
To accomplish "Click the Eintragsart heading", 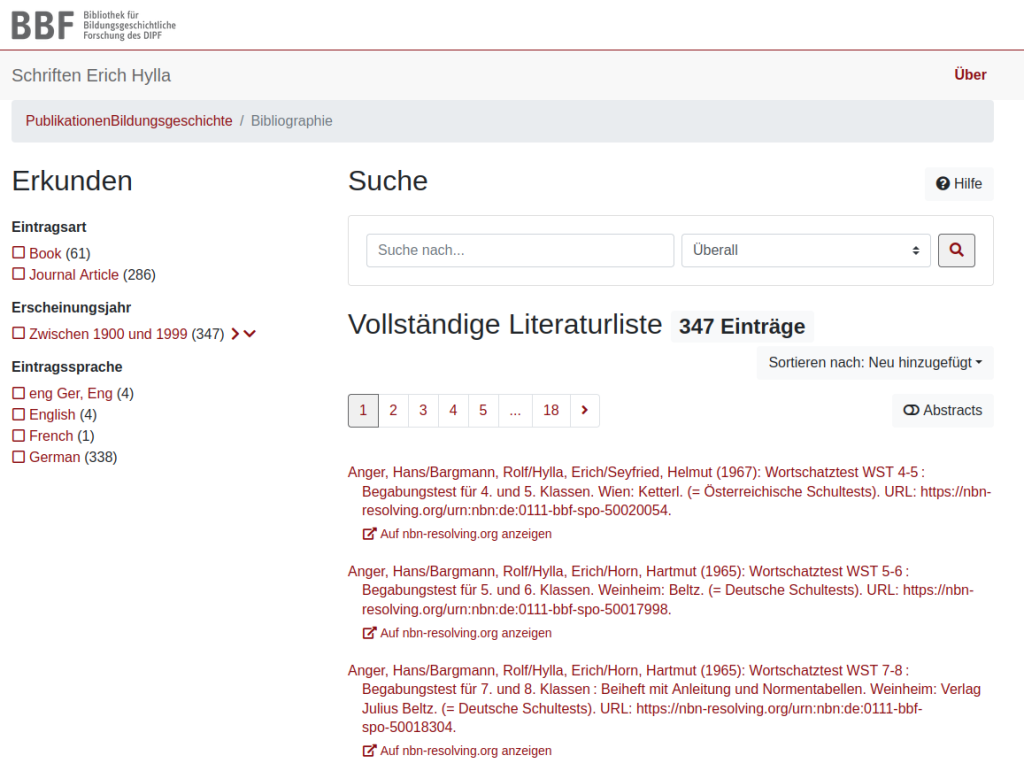I will [49, 227].
